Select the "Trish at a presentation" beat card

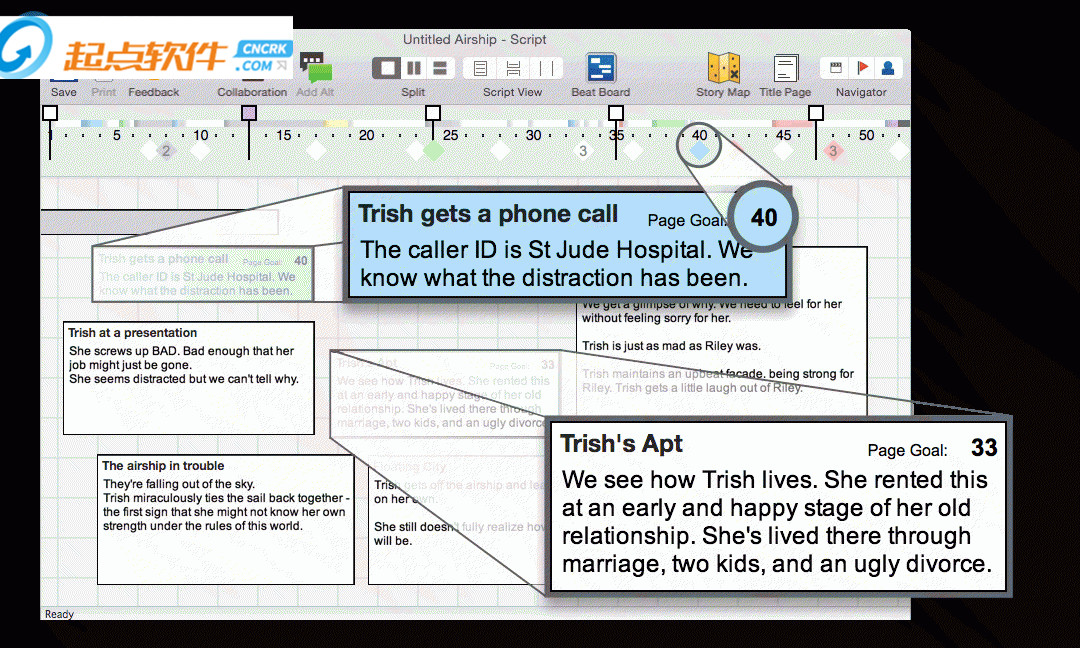tap(189, 378)
